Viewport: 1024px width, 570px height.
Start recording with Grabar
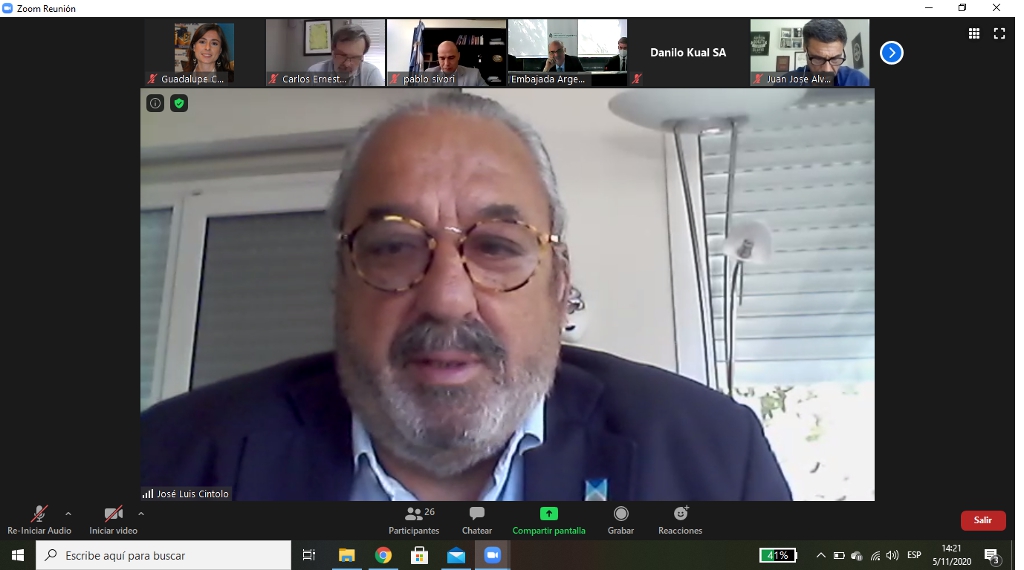click(621, 519)
